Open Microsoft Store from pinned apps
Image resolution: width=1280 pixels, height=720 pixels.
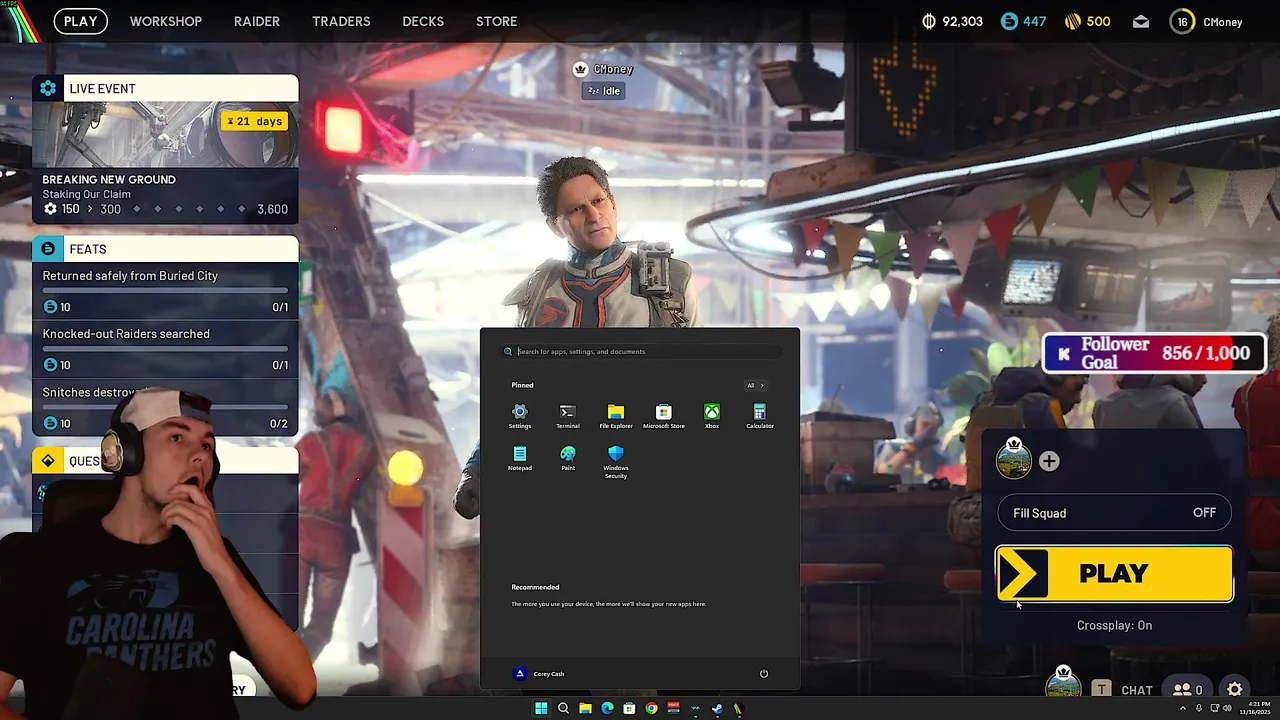(664, 416)
